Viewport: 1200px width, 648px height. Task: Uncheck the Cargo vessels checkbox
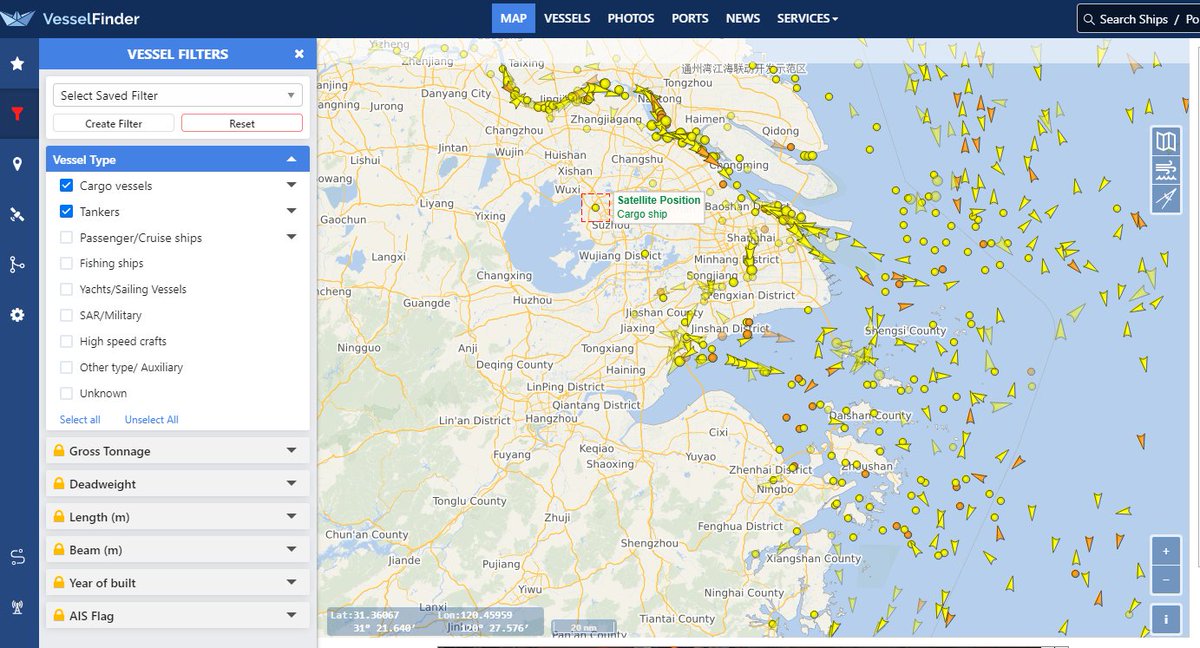(x=66, y=186)
